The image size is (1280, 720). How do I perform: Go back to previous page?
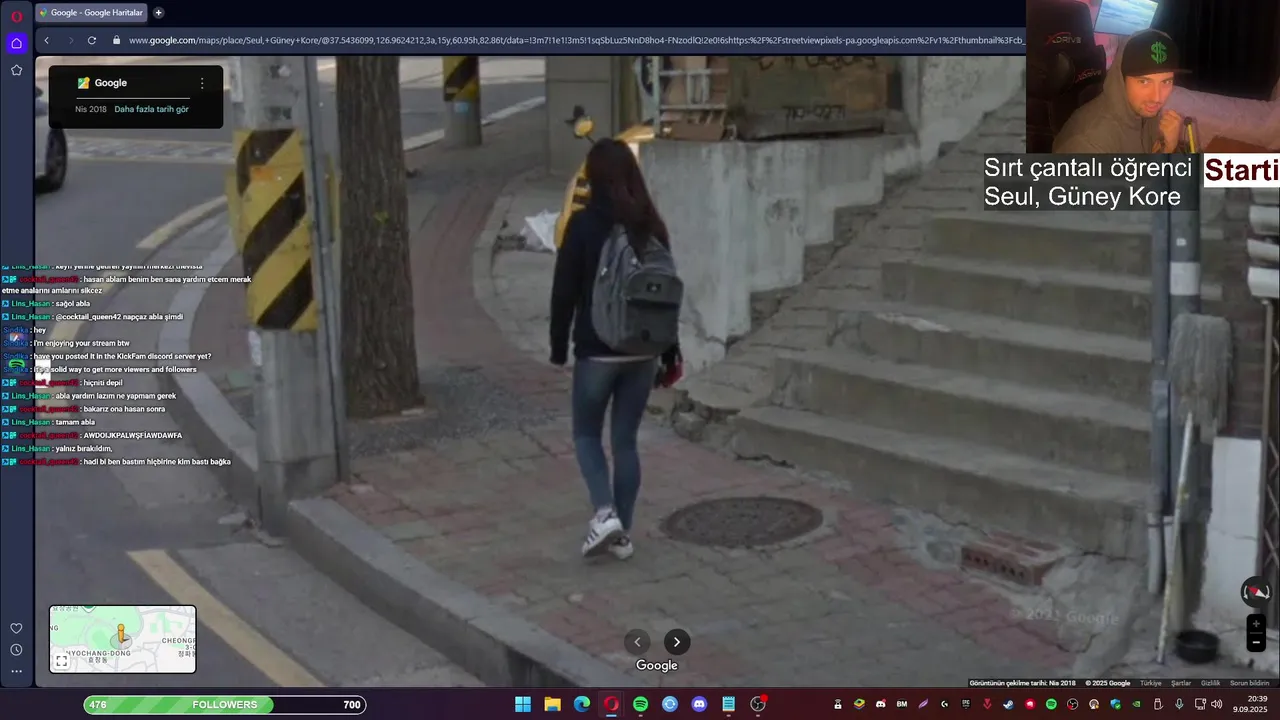pos(46,40)
